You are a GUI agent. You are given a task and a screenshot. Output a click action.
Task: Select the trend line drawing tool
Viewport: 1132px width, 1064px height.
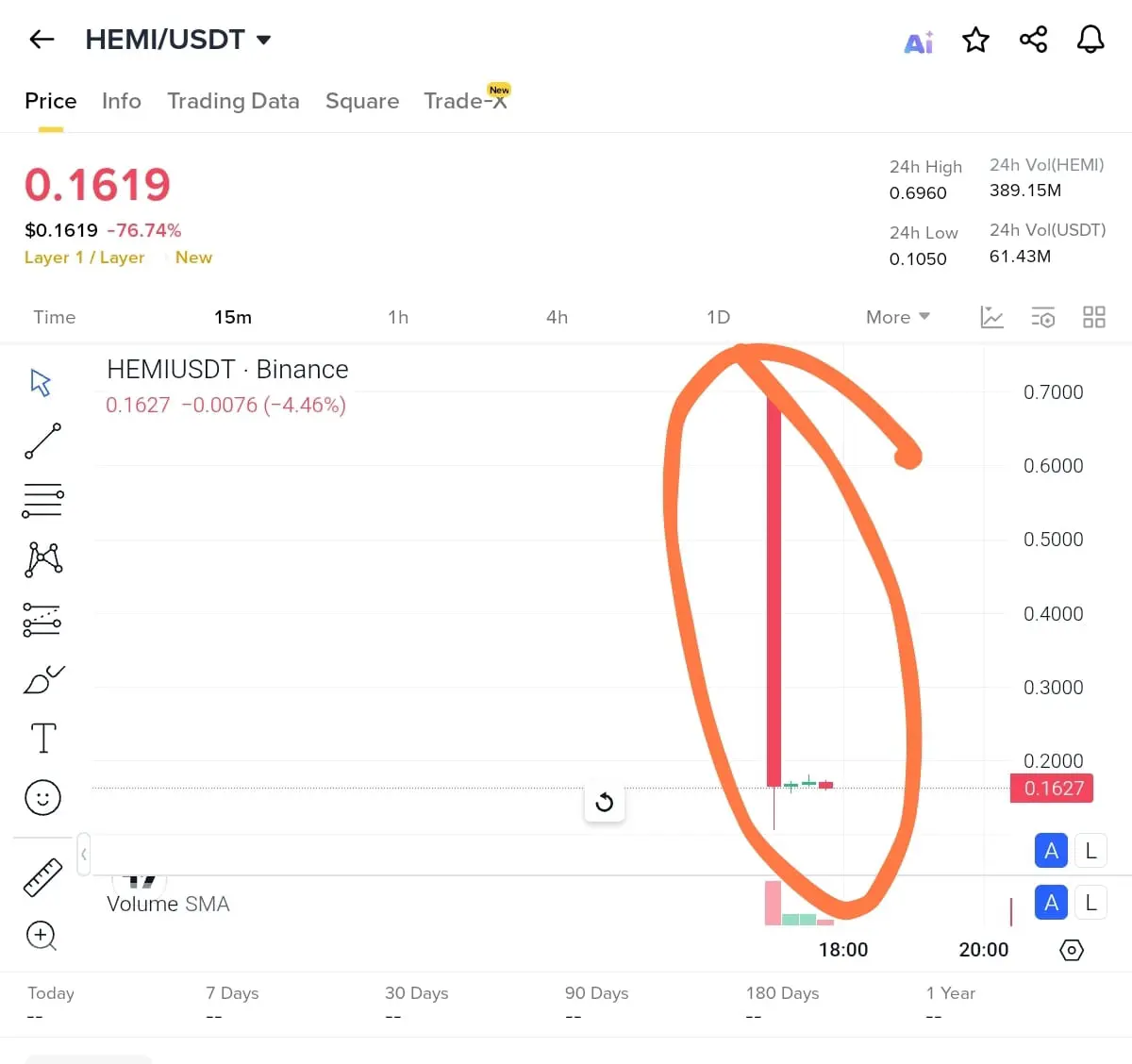(x=42, y=441)
